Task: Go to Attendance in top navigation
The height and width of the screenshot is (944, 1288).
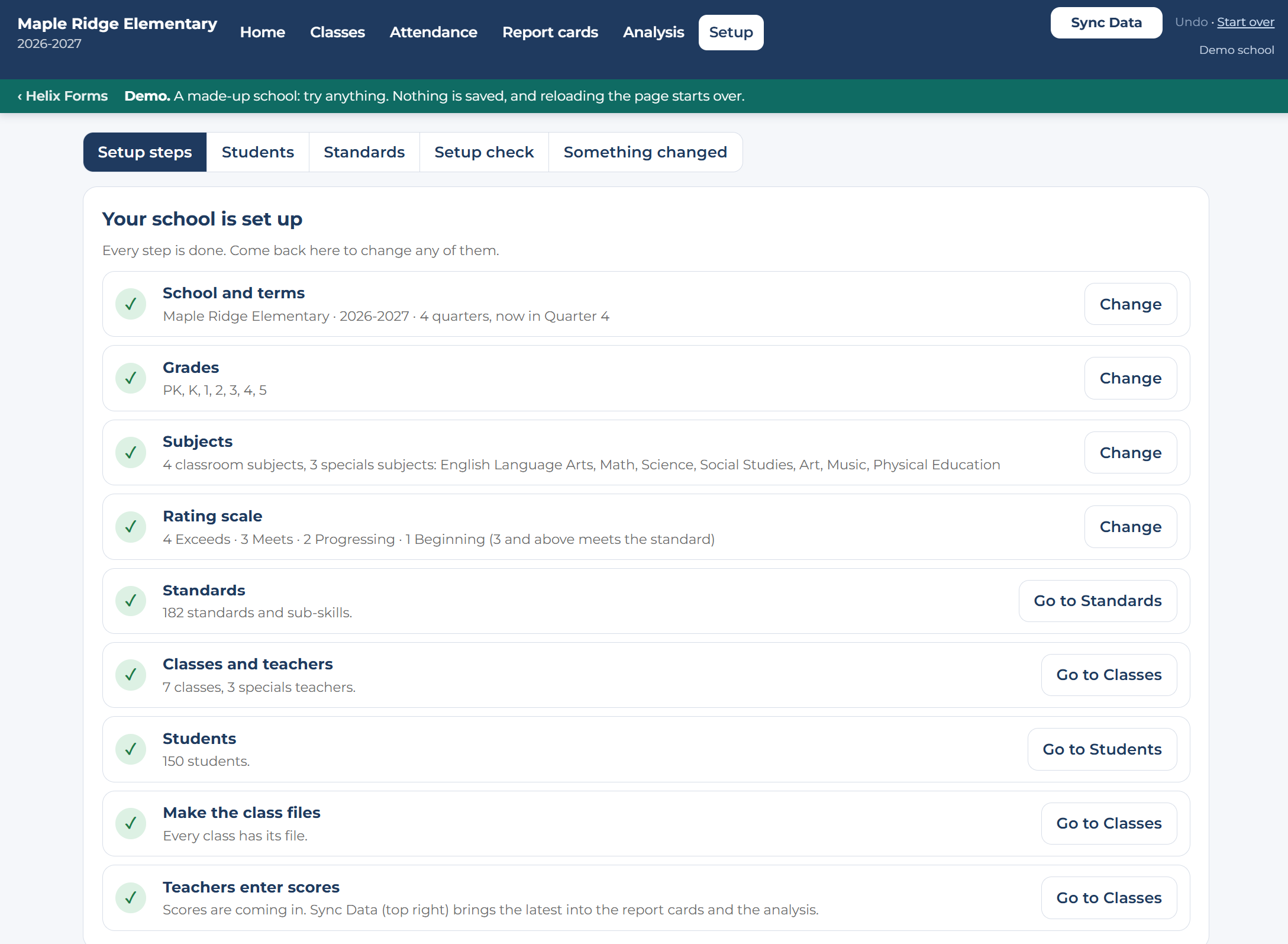Action: coord(433,33)
